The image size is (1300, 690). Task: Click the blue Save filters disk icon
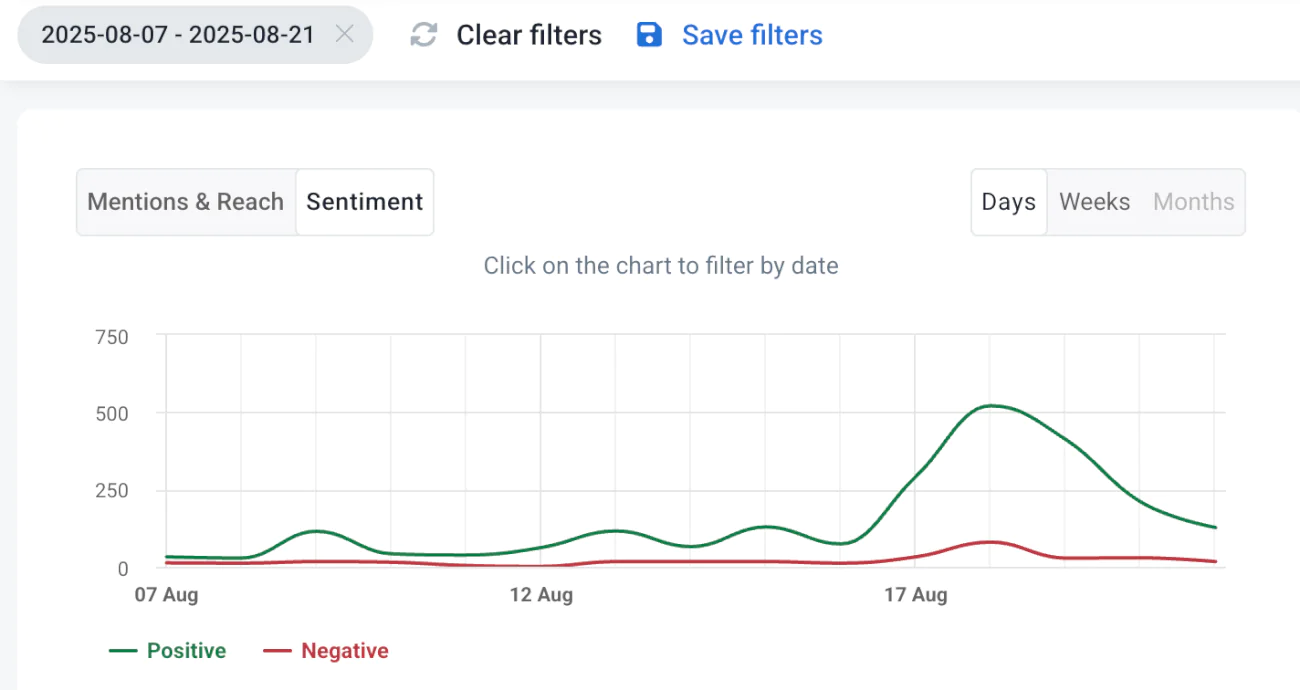point(649,34)
